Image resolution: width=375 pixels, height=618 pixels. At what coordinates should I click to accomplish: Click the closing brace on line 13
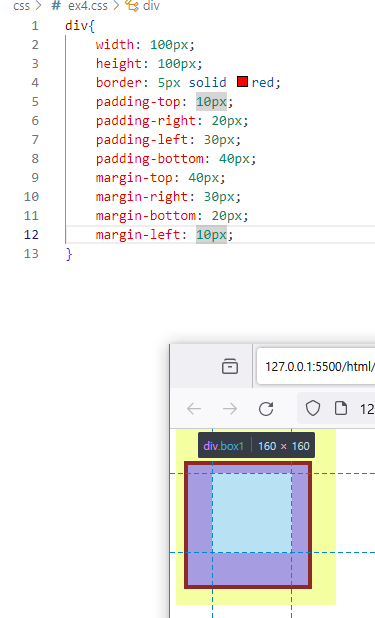[69, 254]
